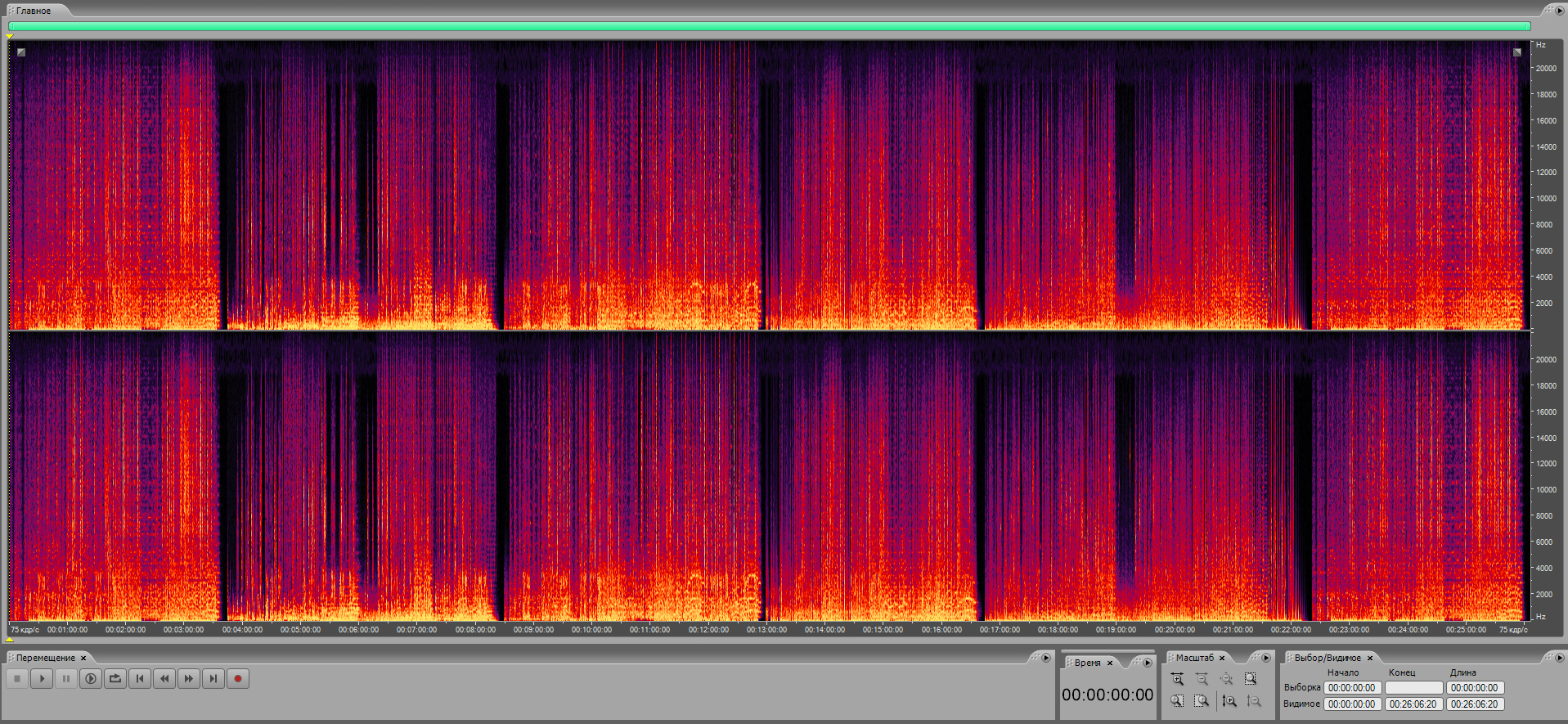Screen dimensions: 1568x724
Task: Select the Главное tab
Action: pos(34,11)
